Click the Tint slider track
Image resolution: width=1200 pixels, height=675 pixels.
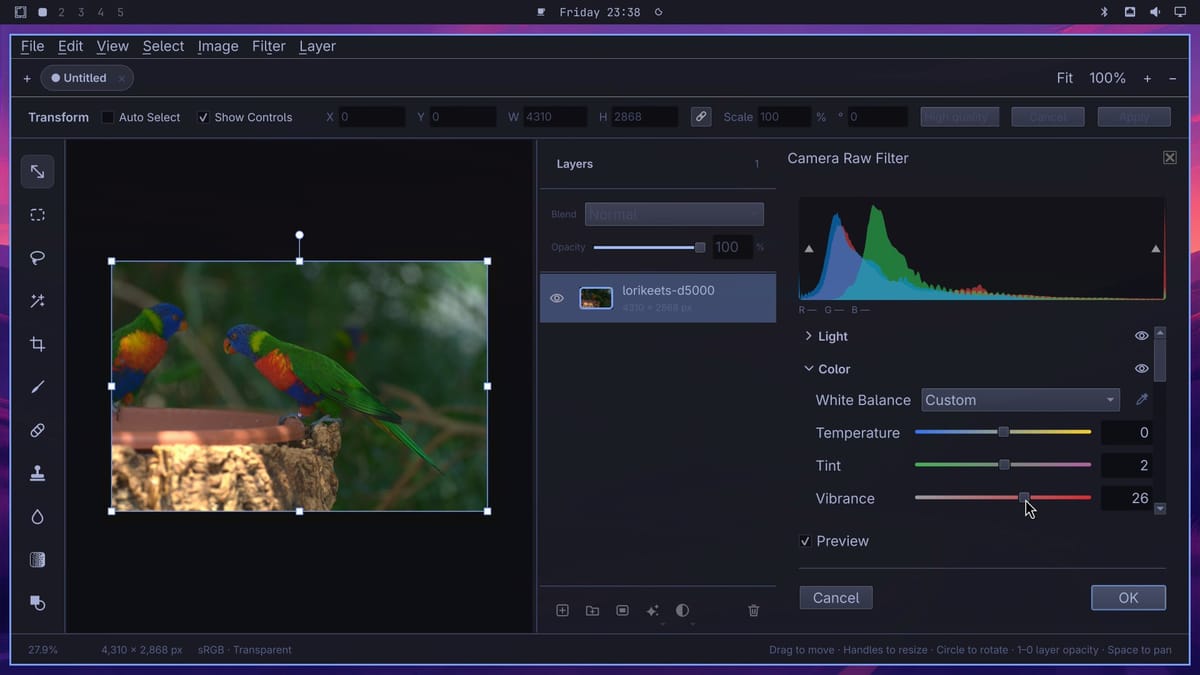pyautogui.click(x=1003, y=465)
